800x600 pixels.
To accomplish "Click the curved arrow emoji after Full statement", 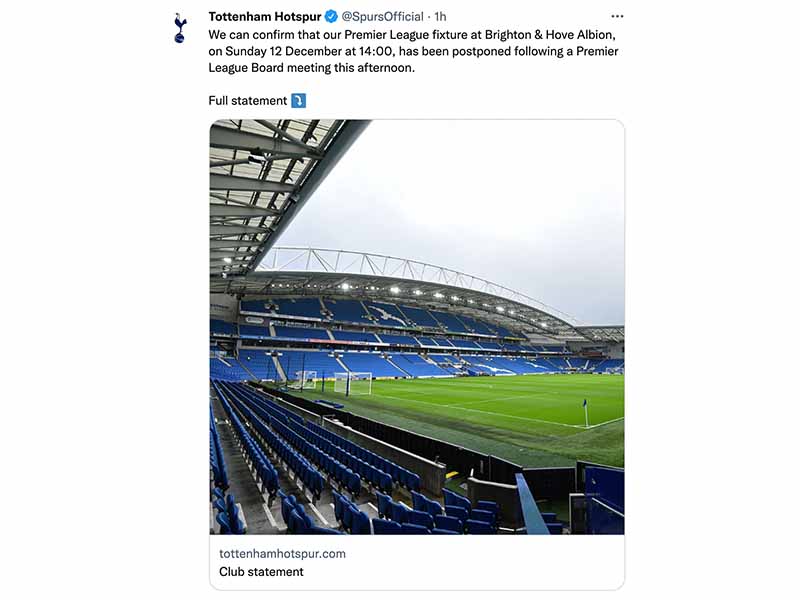I will (298, 101).
